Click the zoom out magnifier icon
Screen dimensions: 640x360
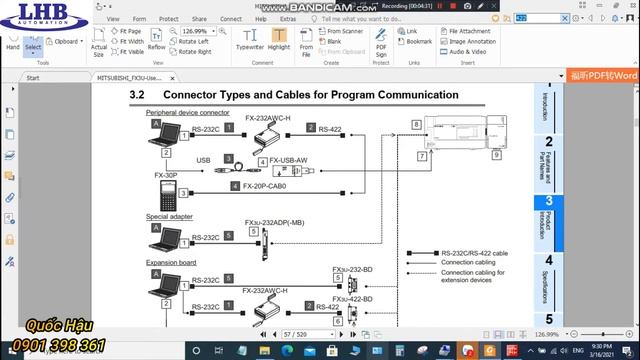pyautogui.click(x=173, y=31)
